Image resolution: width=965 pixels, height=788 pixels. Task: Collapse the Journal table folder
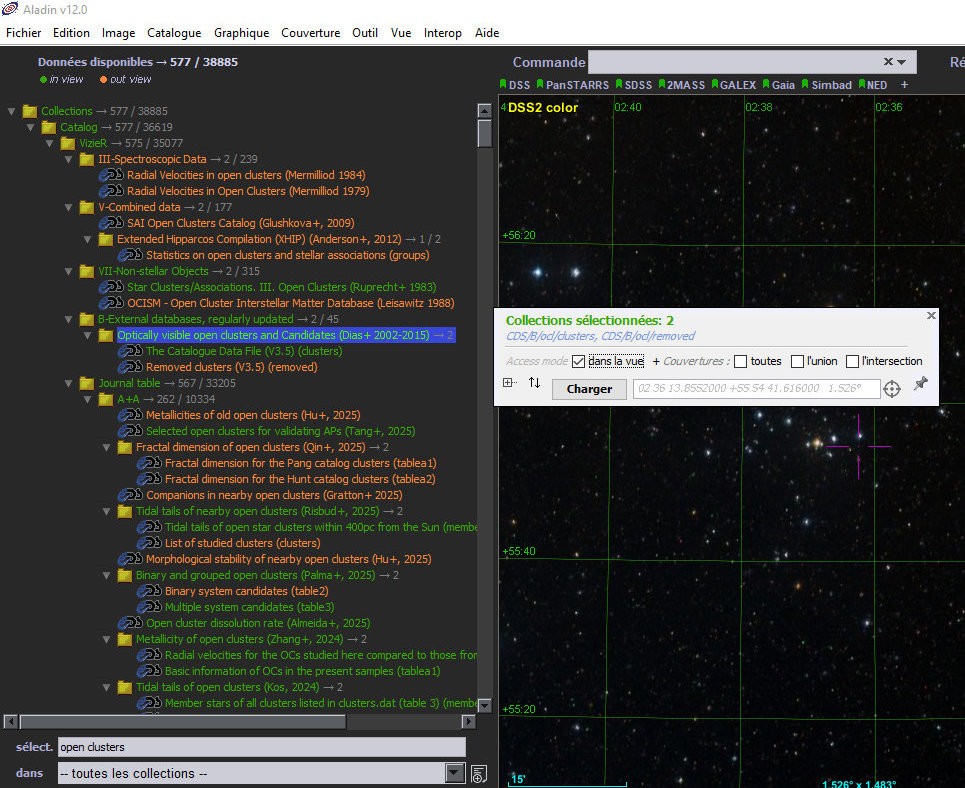[x=68, y=384]
